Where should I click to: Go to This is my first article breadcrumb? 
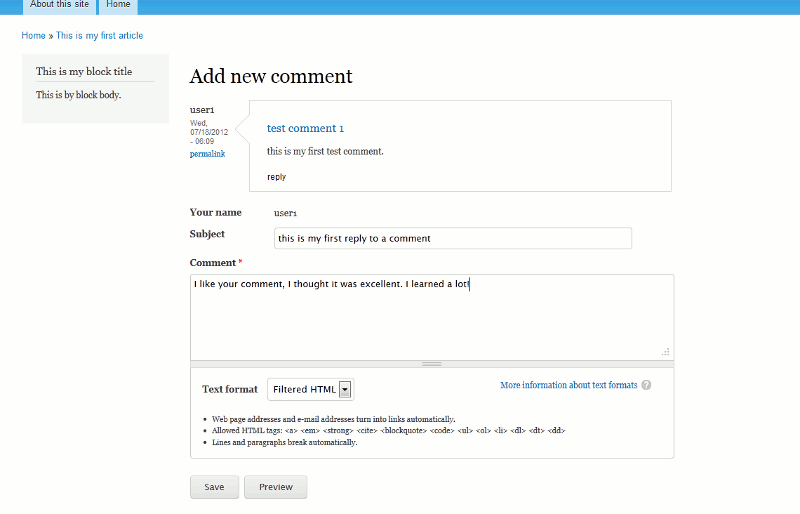coord(99,35)
